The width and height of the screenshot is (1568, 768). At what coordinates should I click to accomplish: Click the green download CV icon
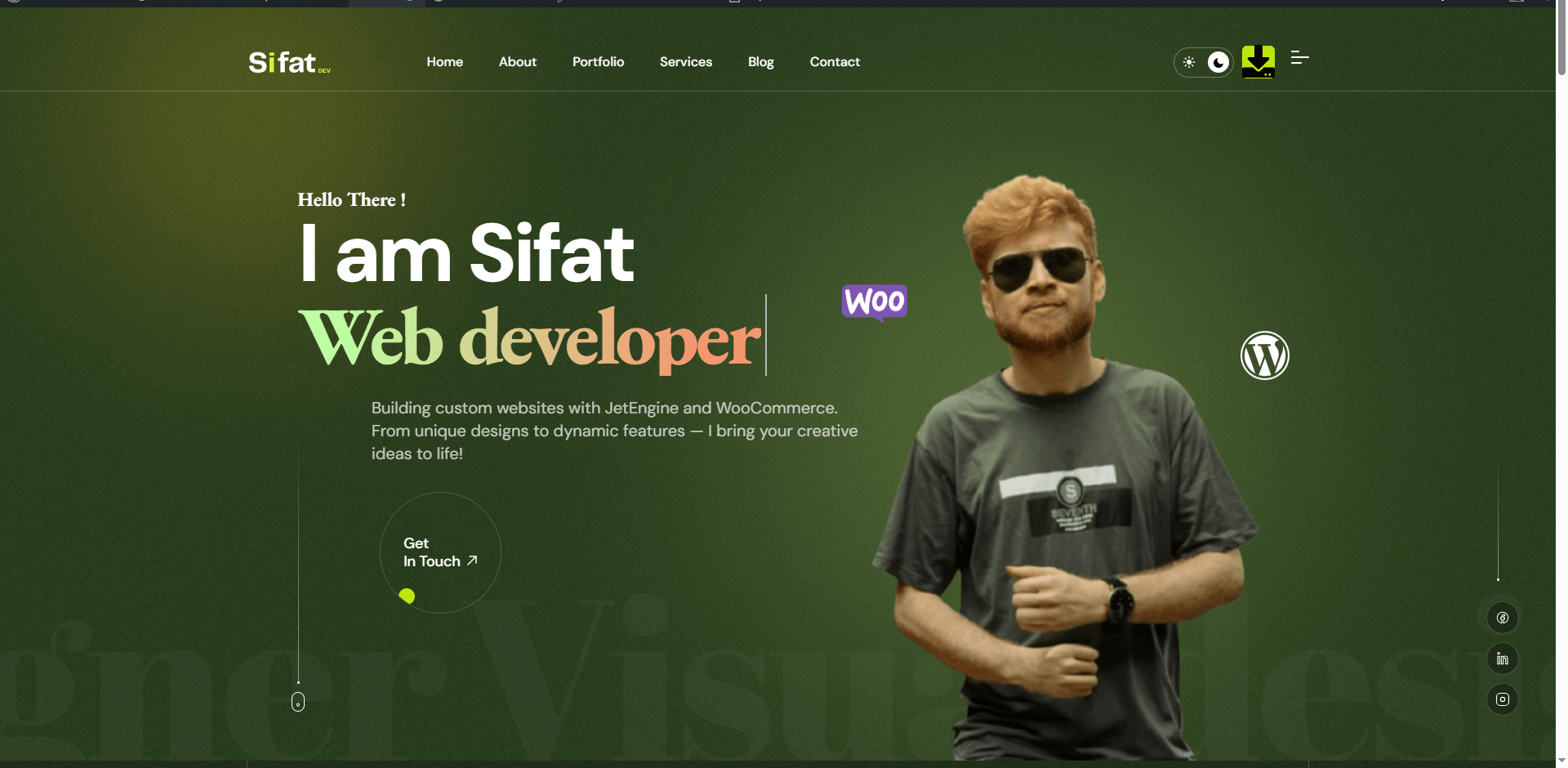click(1258, 60)
